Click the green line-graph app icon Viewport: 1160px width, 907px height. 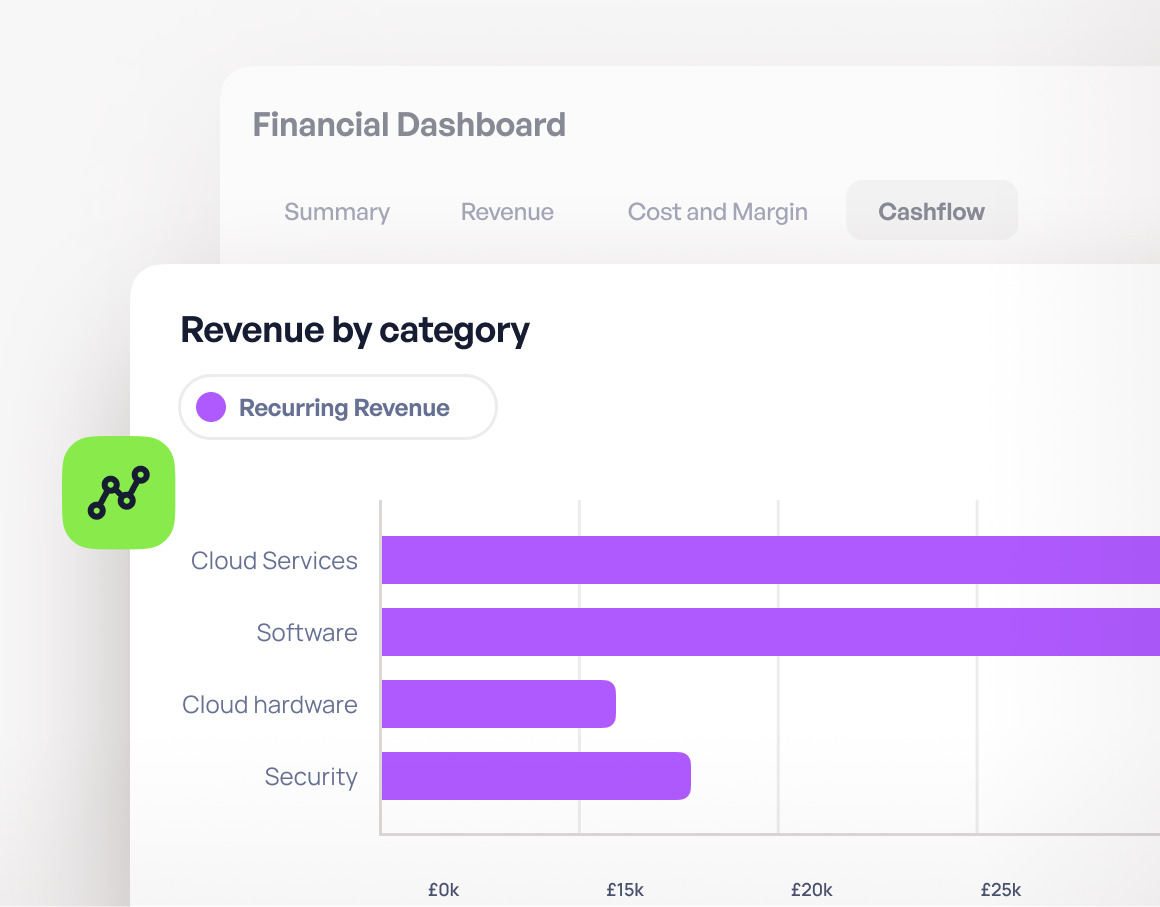tap(119, 492)
